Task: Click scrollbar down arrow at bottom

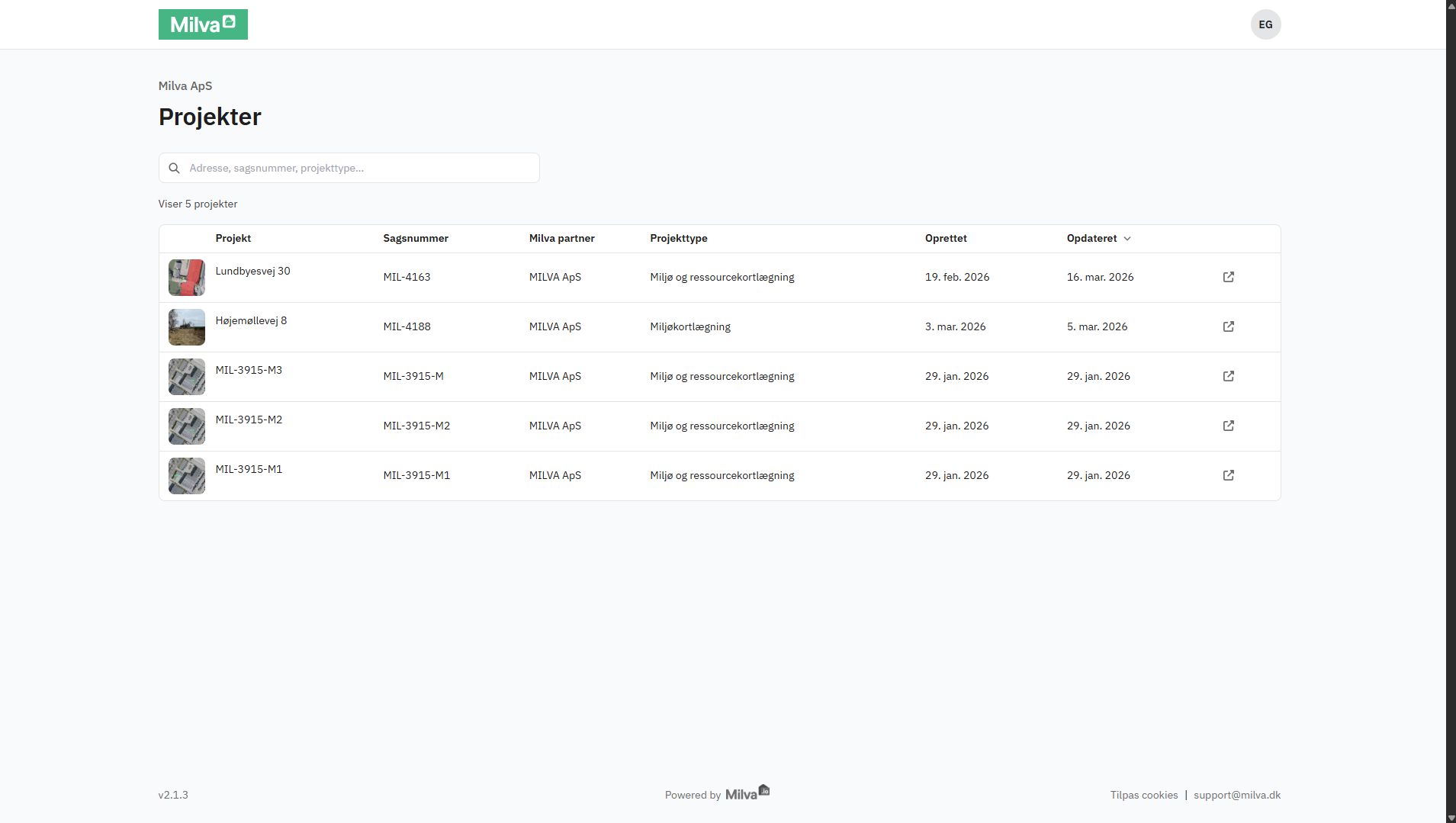Action: coord(1451,818)
